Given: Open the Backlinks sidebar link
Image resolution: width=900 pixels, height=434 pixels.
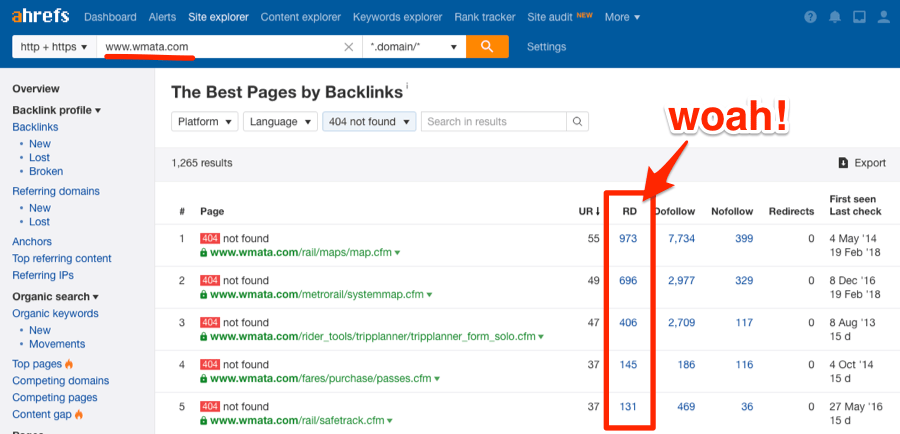Looking at the screenshot, I should pos(35,127).
